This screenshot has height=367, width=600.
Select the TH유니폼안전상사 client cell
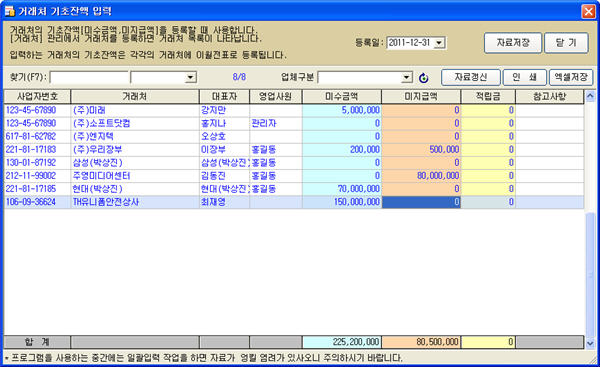click(x=135, y=202)
